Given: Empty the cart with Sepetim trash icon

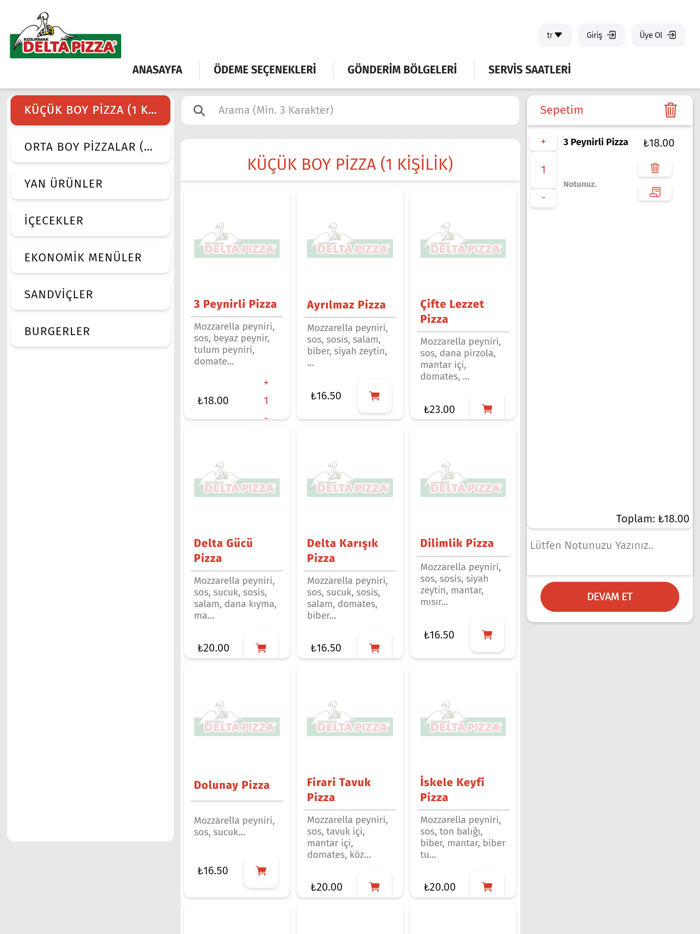Looking at the screenshot, I should 670,110.
